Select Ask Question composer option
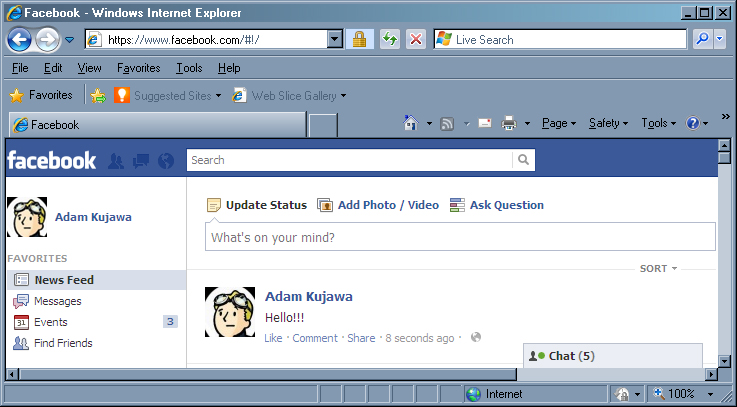 (x=497, y=205)
